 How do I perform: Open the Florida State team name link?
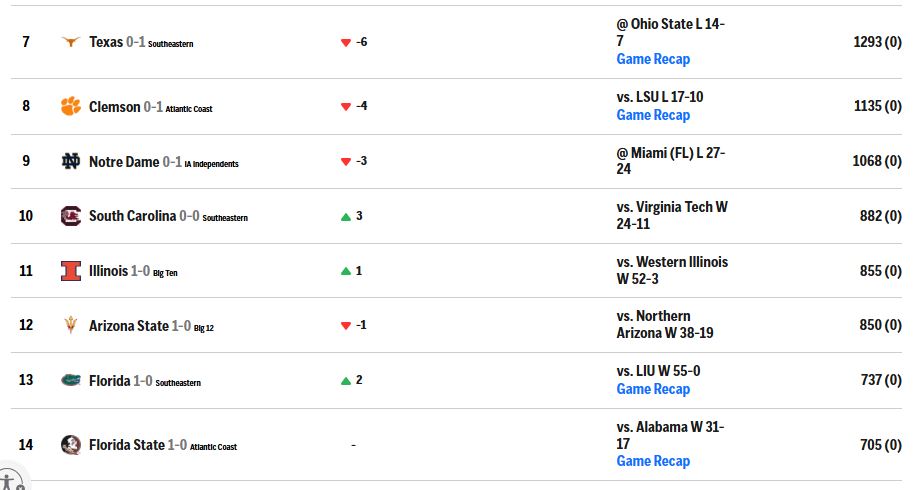(127, 445)
